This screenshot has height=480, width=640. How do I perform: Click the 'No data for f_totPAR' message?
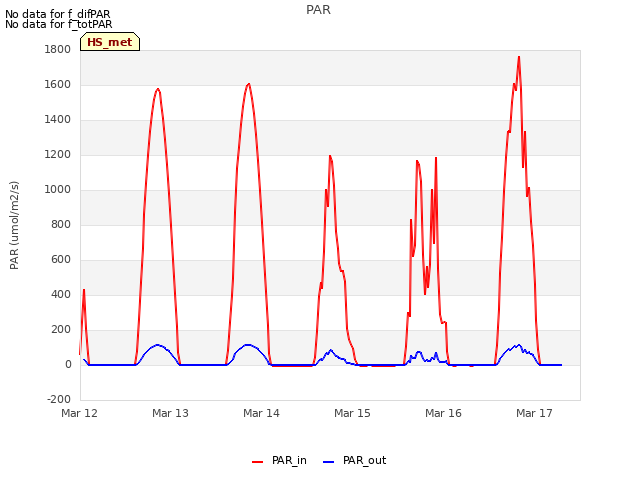(59, 24)
